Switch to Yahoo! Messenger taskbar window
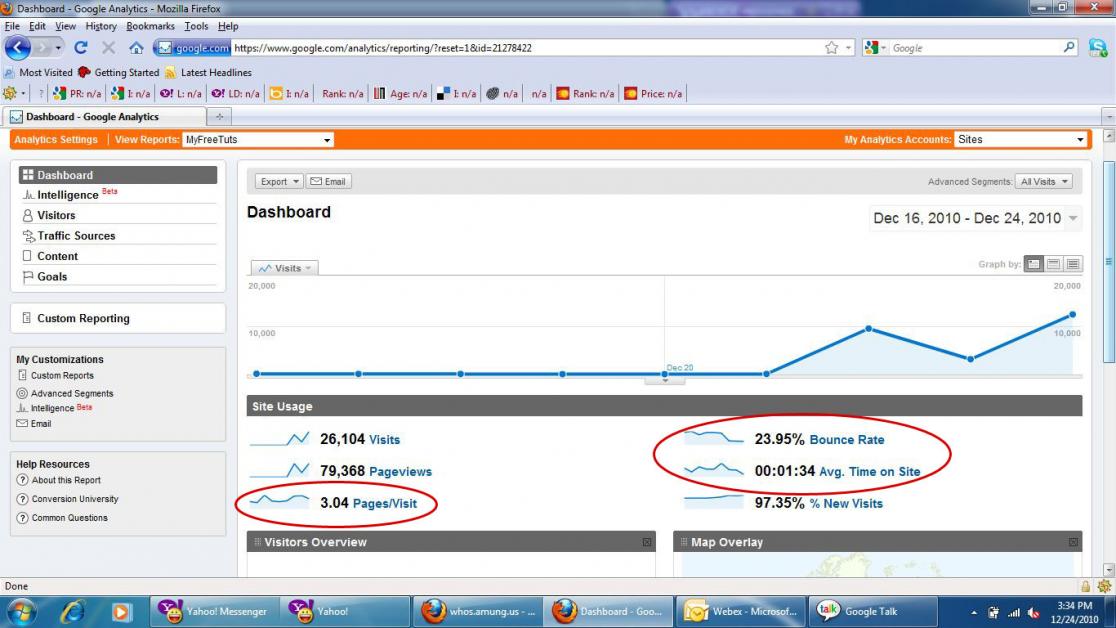This screenshot has height=628, width=1116. 215,612
